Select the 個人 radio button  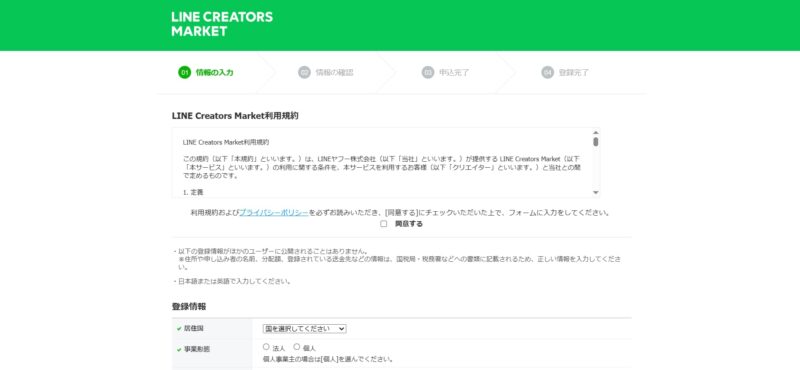296,347
